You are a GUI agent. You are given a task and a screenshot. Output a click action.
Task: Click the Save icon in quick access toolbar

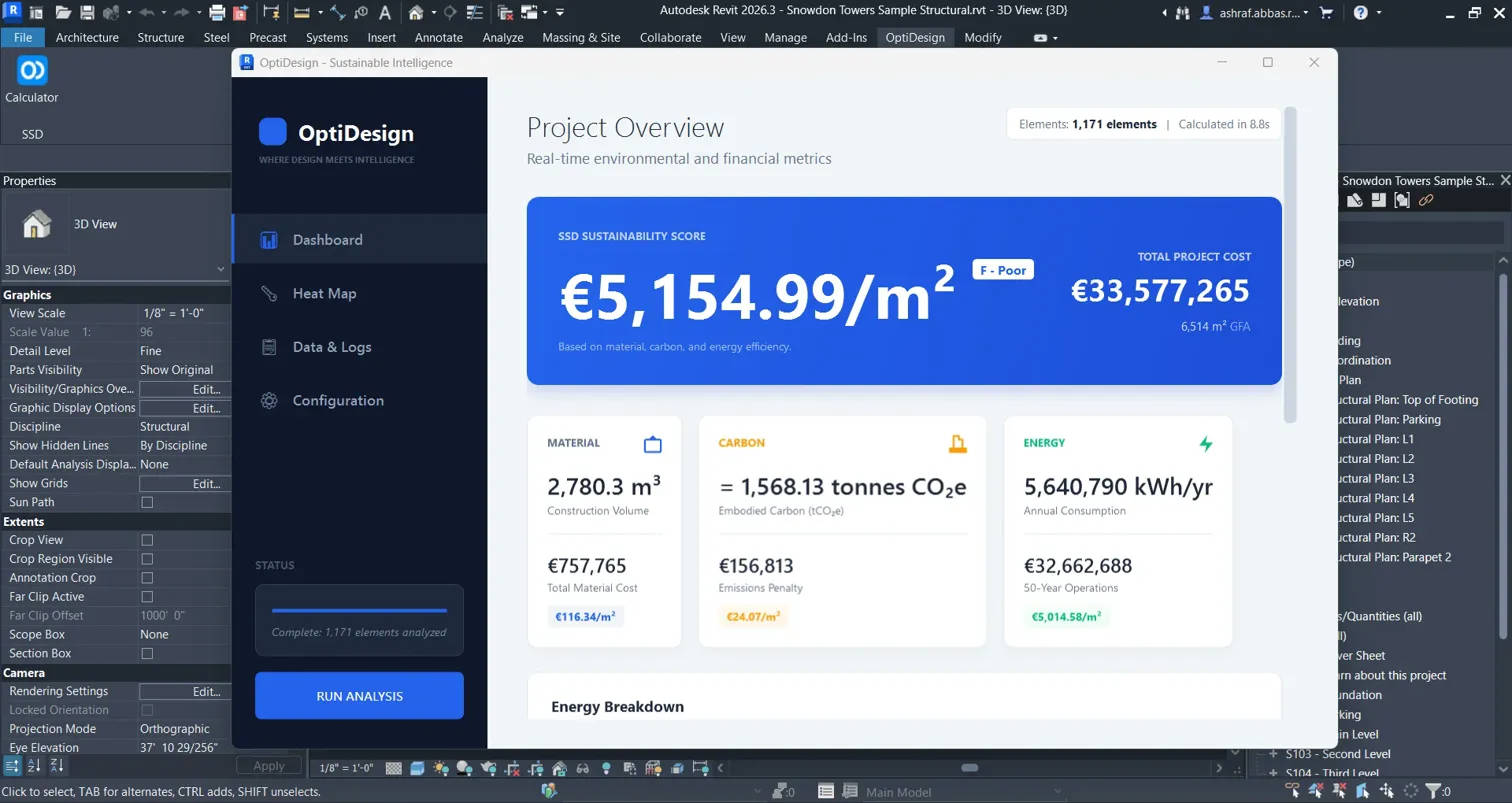pos(87,13)
